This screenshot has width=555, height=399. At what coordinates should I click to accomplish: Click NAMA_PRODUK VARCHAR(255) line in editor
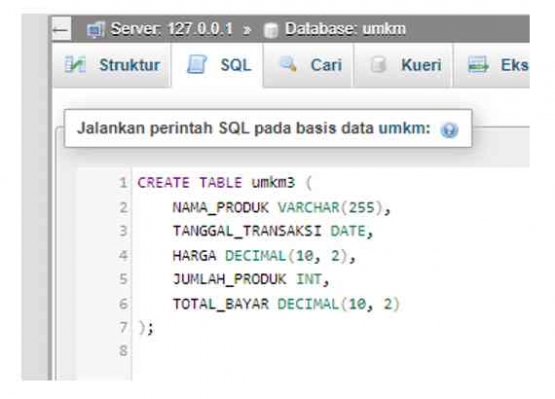pyautogui.click(x=281, y=207)
